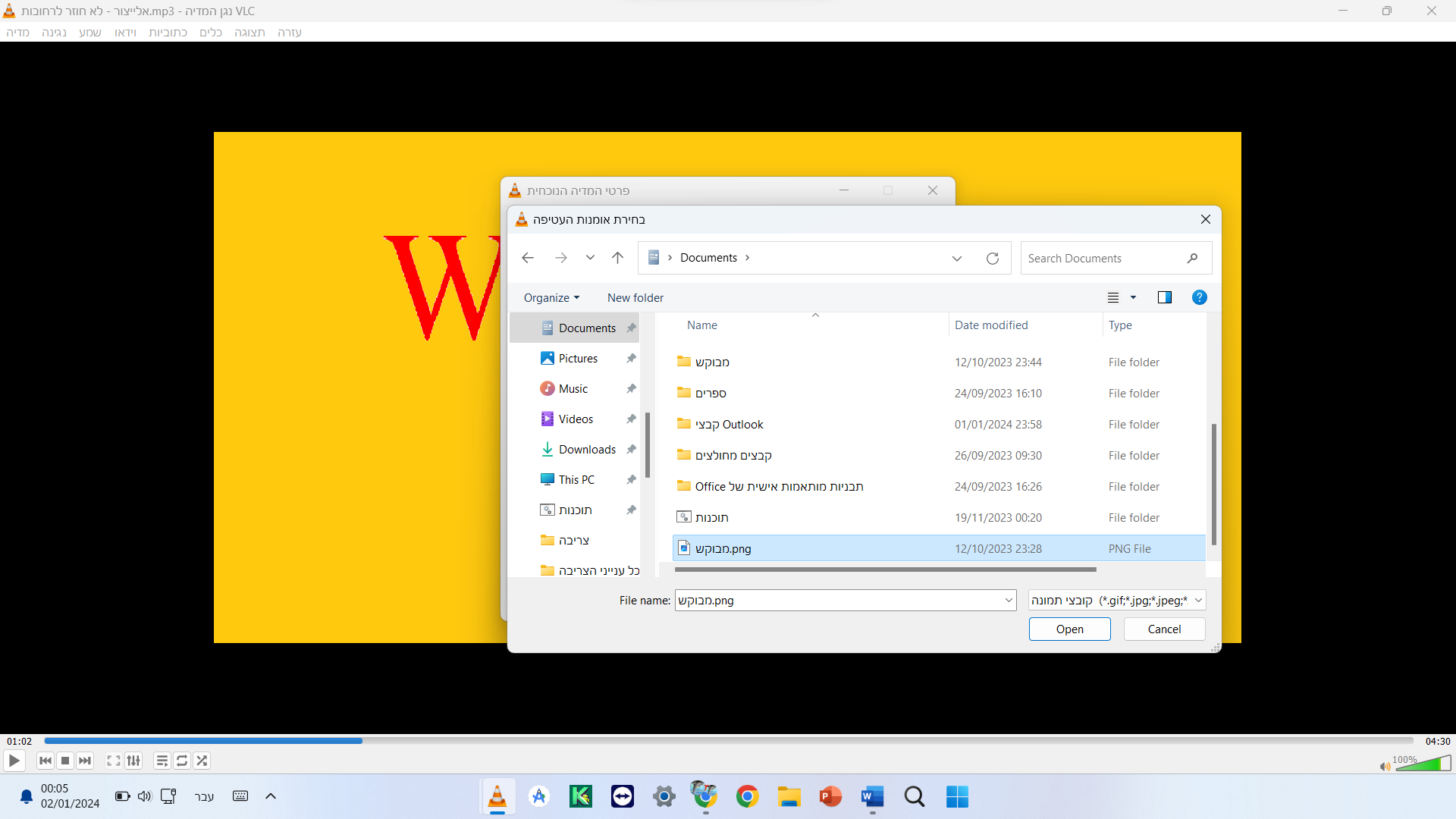This screenshot has height=819, width=1456.
Task: Open Windows Start menu
Action: click(x=957, y=796)
